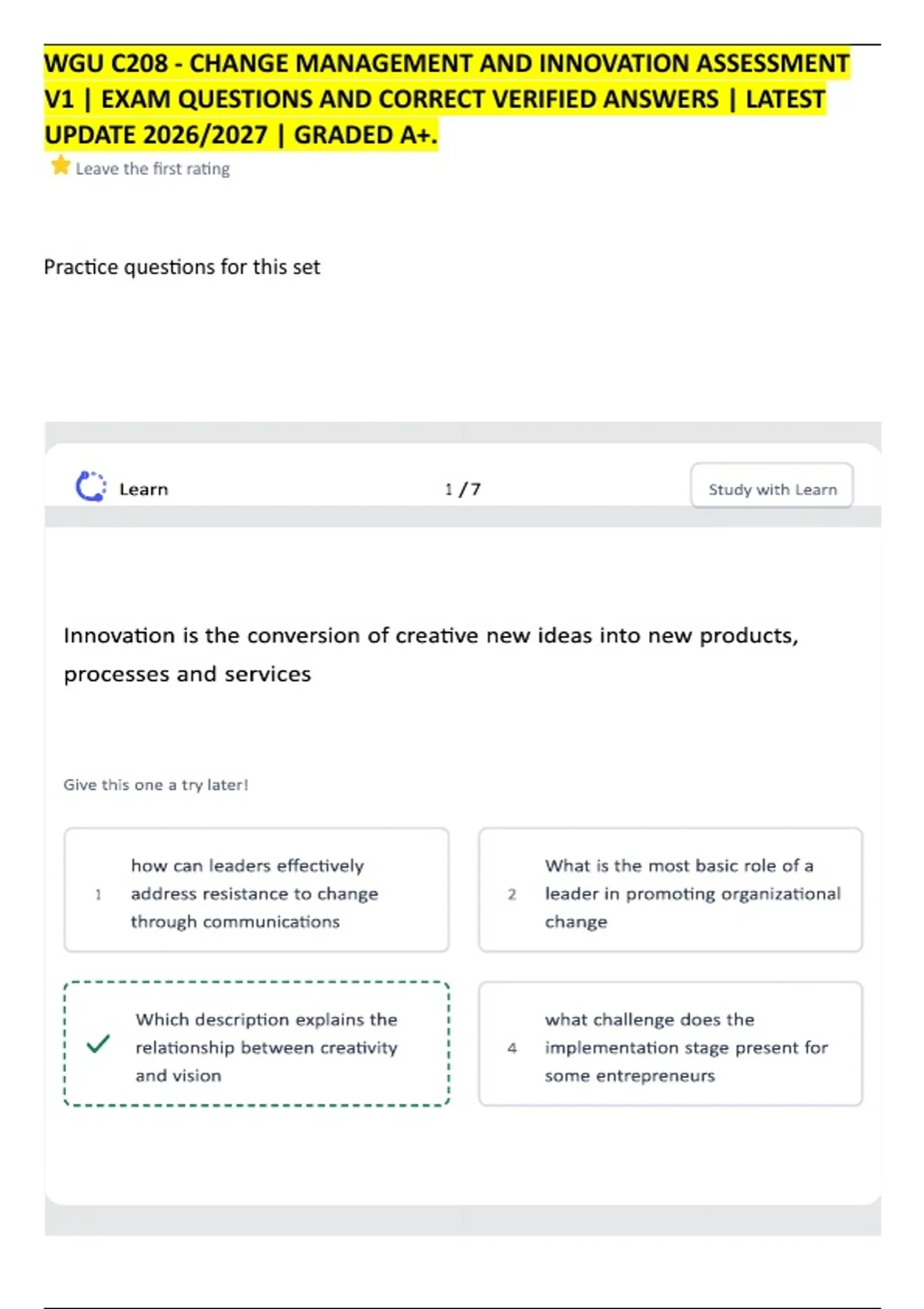This screenshot has height=1309, width=924.
Task: Click the number 2 badge on the second answer
Action: tap(512, 894)
